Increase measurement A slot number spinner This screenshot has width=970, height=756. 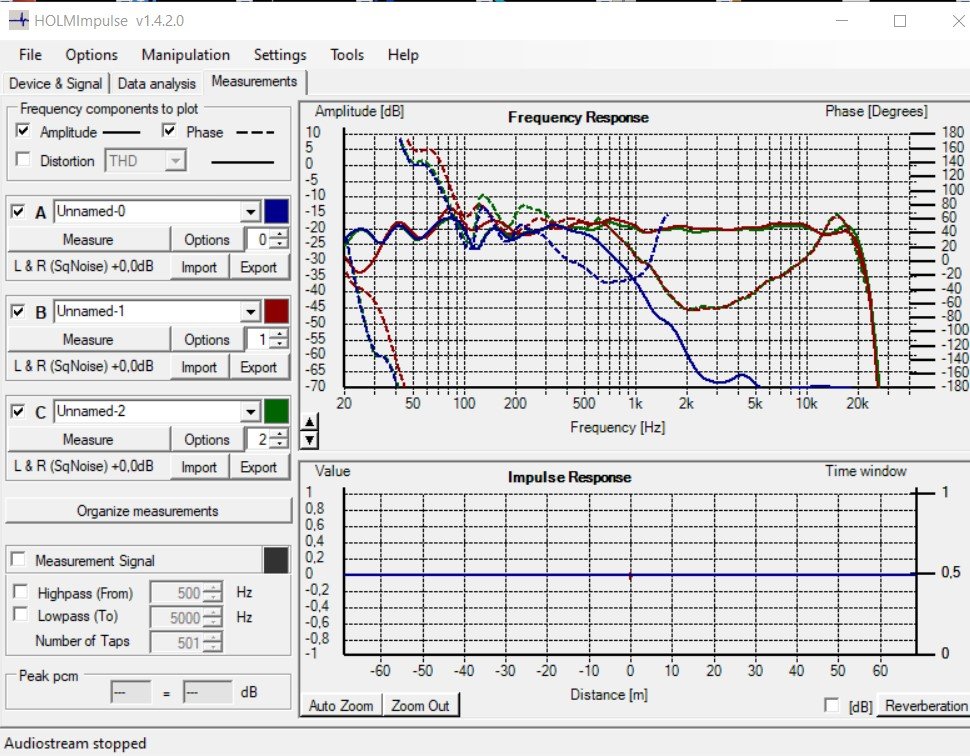coord(279,235)
